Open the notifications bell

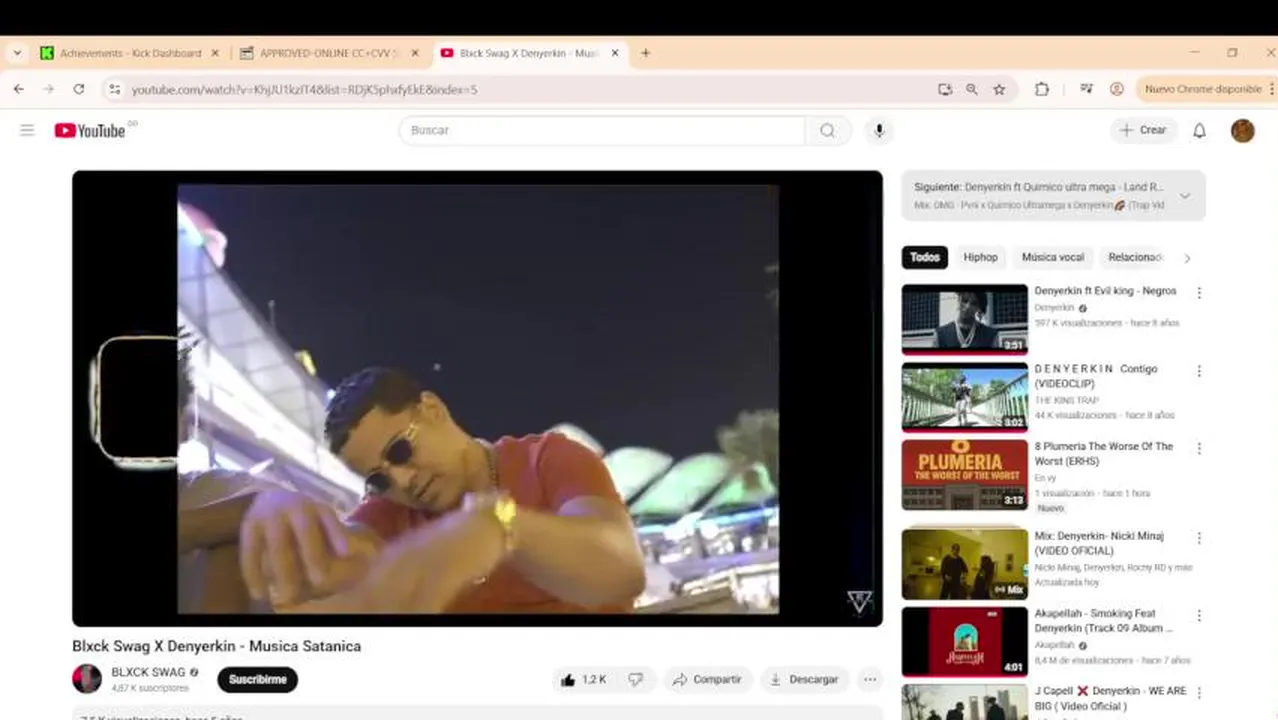coord(1199,130)
